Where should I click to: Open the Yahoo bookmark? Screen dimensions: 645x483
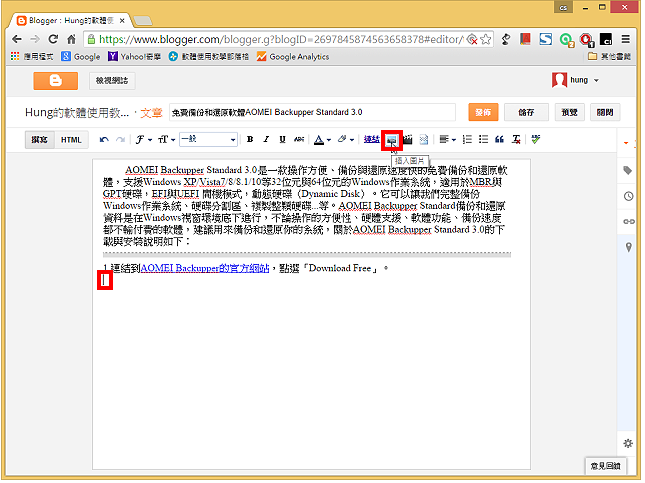(x=134, y=57)
